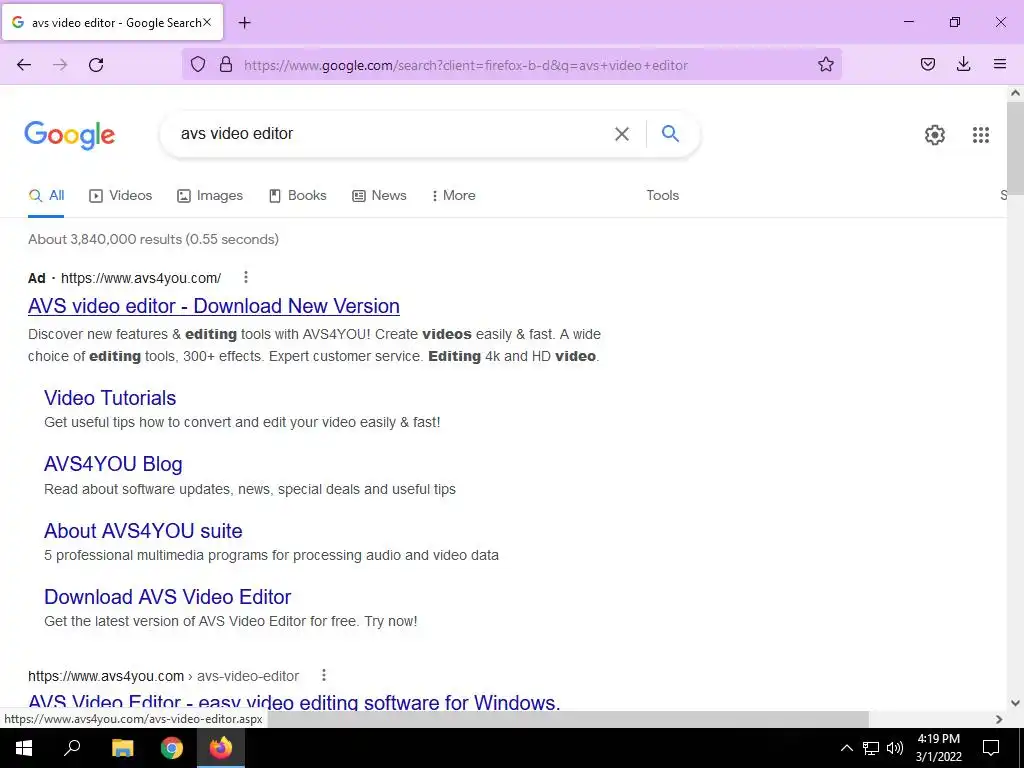Screen dimensions: 1024x768
Task: Click the Google logo
Action: pyautogui.click(x=70, y=135)
